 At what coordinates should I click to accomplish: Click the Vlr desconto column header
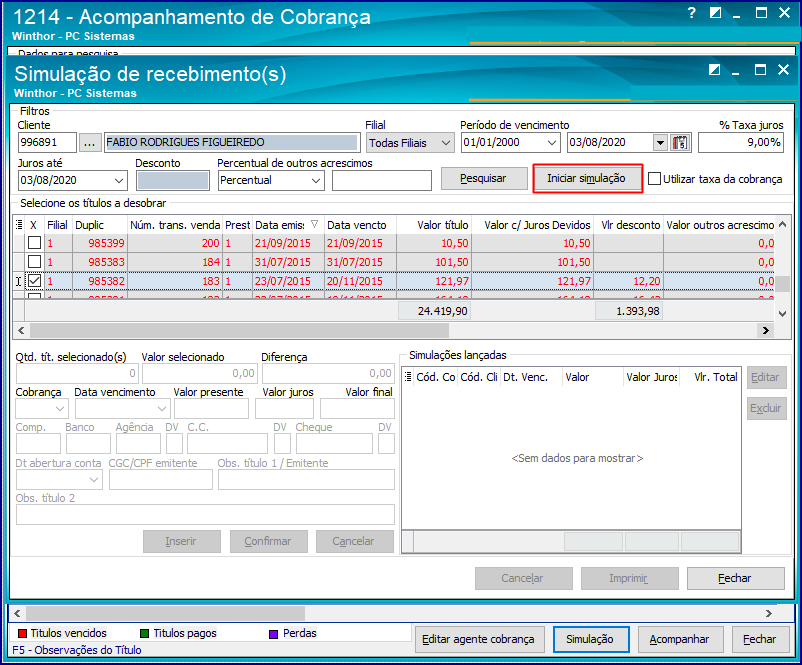(x=629, y=225)
